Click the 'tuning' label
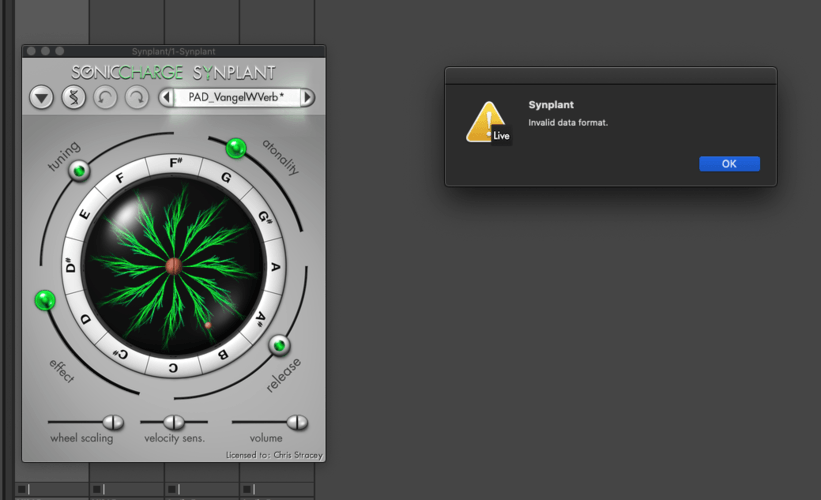 pyautogui.click(x=64, y=156)
